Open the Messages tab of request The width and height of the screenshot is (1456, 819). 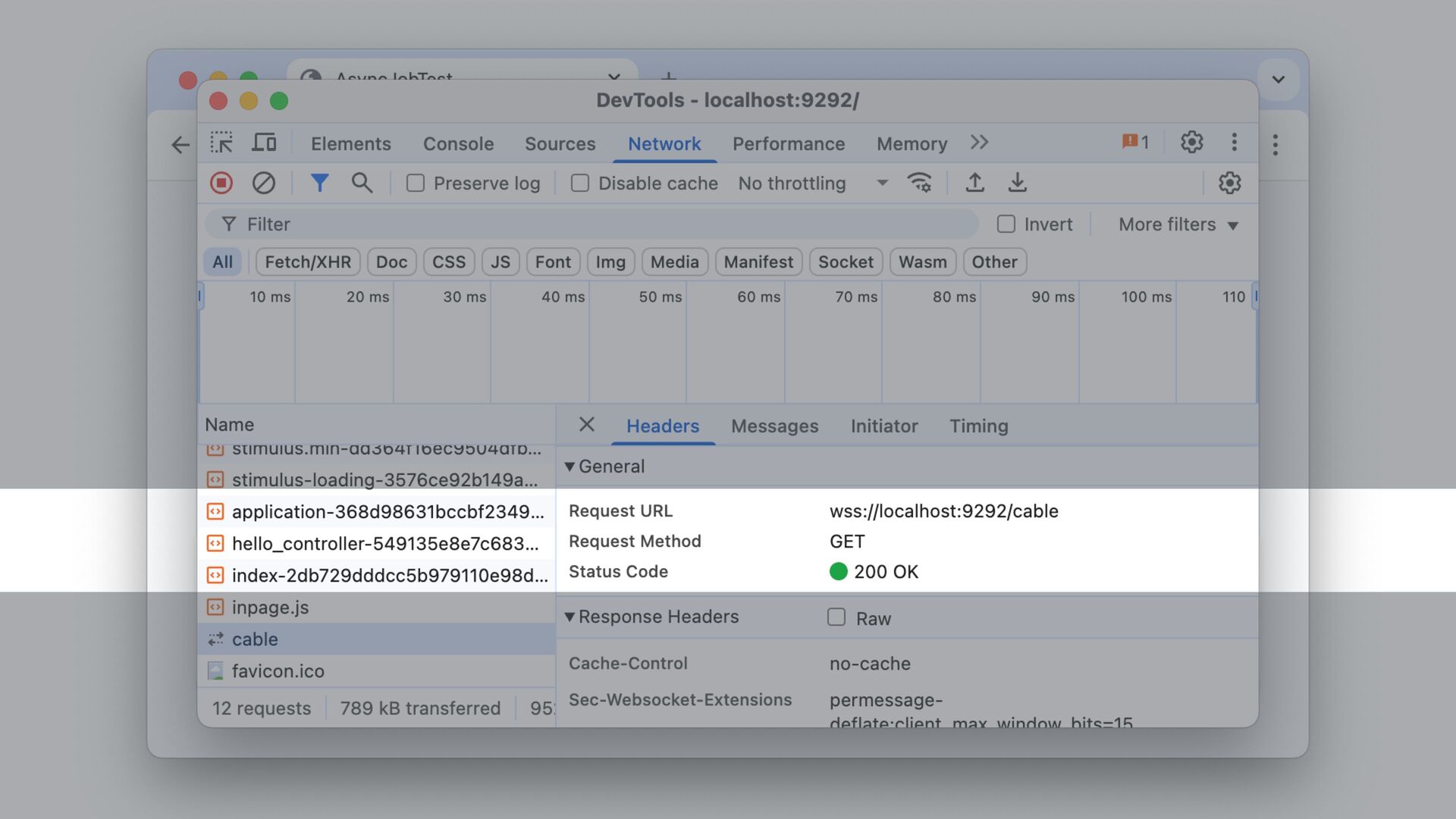[774, 426]
